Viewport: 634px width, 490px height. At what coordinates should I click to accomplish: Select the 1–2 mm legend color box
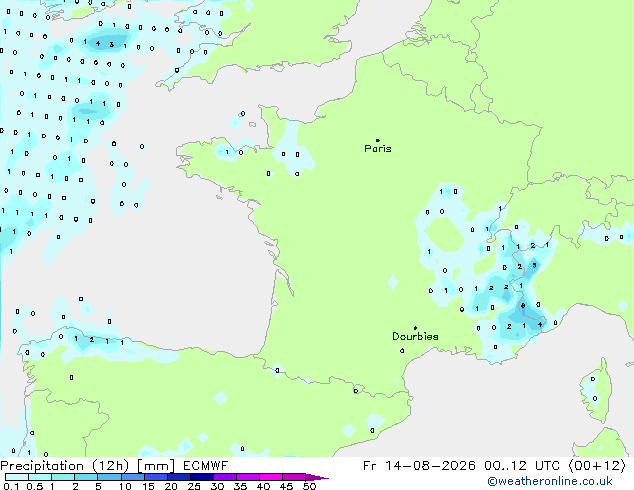(63, 477)
